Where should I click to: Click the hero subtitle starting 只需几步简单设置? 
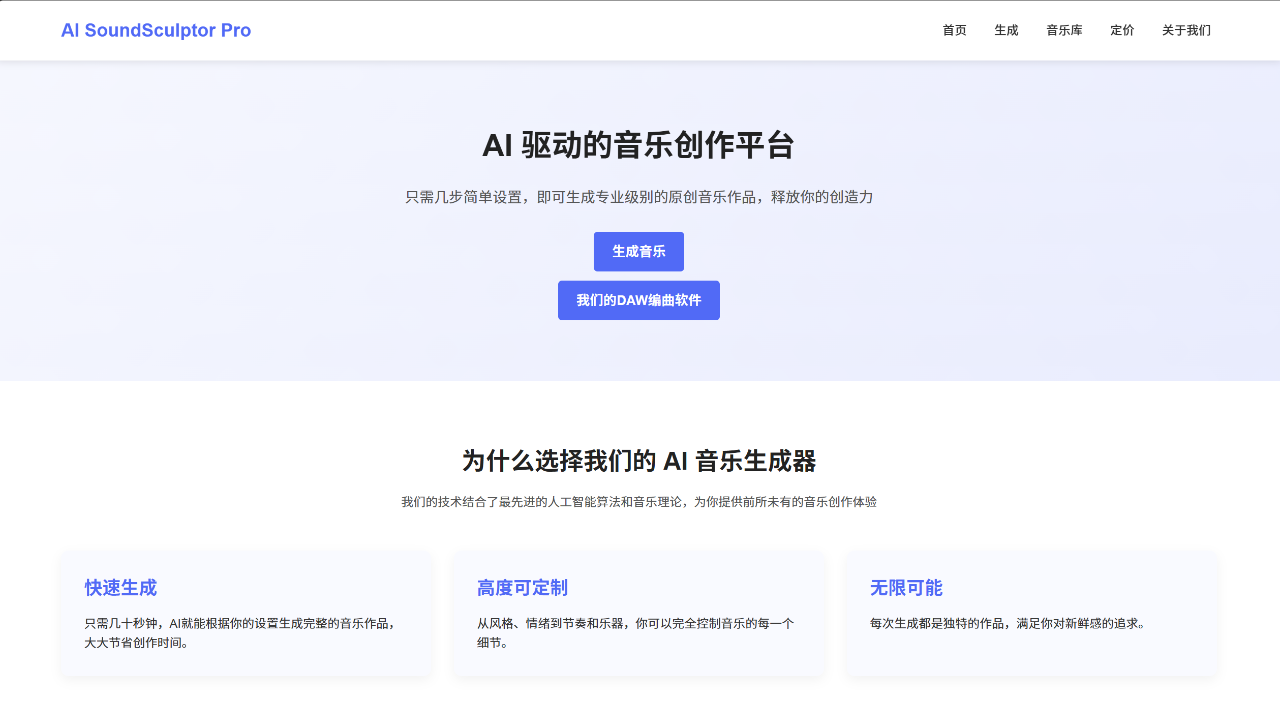(639, 197)
